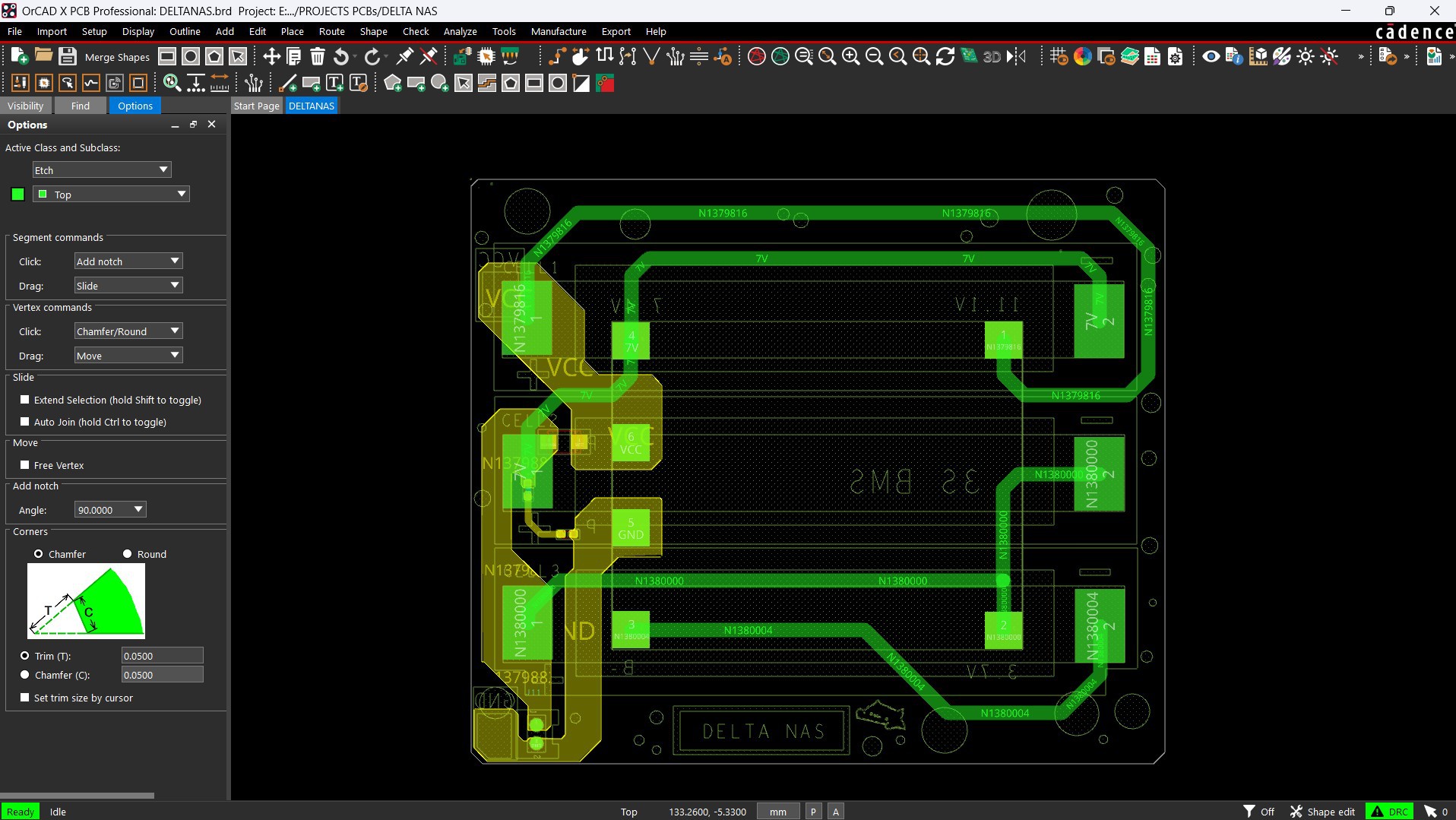Image resolution: width=1456 pixels, height=820 pixels.
Task: Select the Add Text tool
Action: point(334,84)
